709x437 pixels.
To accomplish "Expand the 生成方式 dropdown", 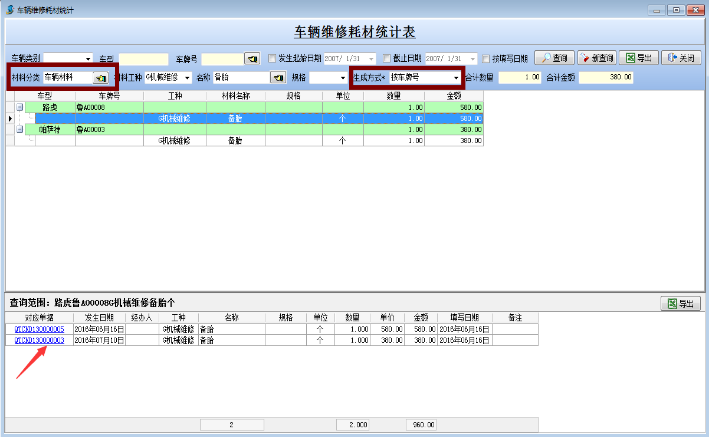I will (x=456, y=77).
